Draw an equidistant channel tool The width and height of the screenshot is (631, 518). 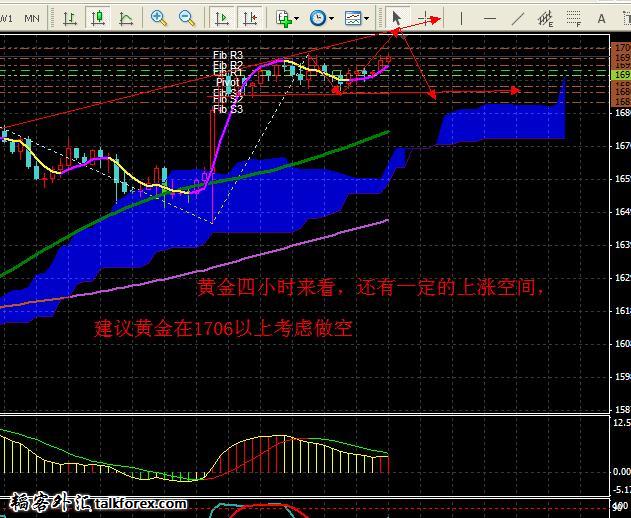tap(545, 18)
